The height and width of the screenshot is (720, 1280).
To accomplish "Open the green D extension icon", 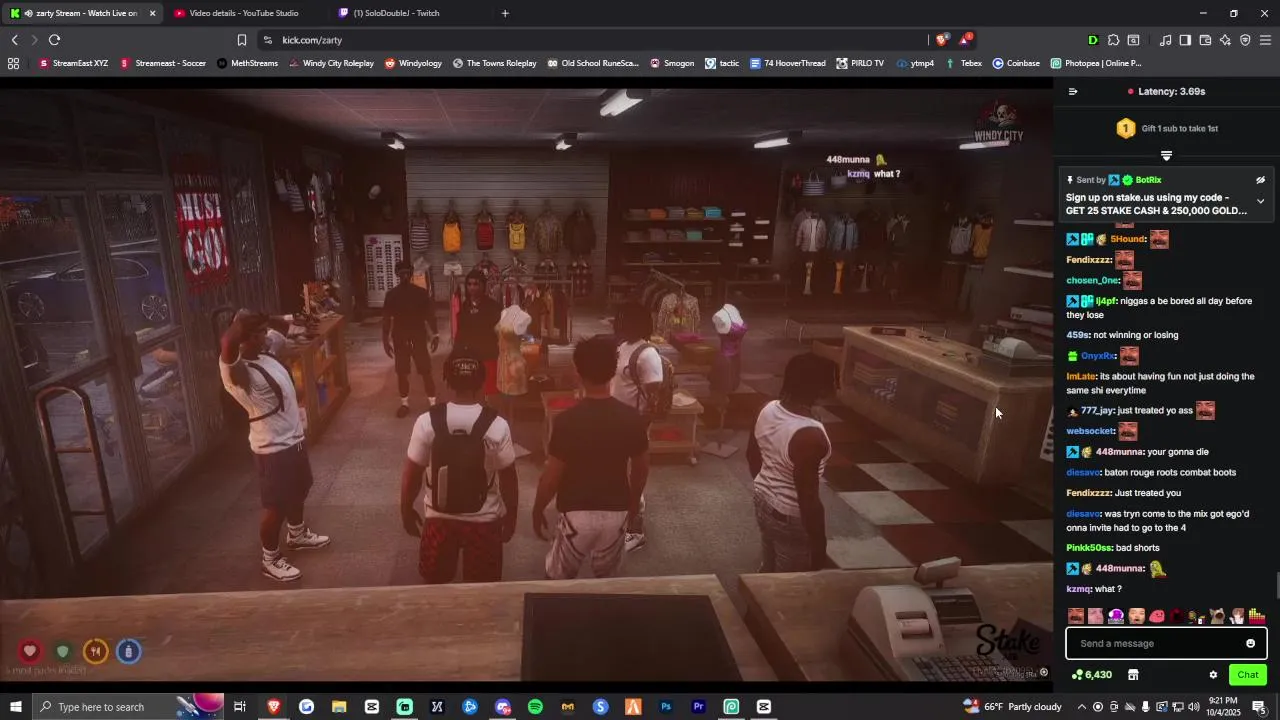I will (x=1093, y=40).
